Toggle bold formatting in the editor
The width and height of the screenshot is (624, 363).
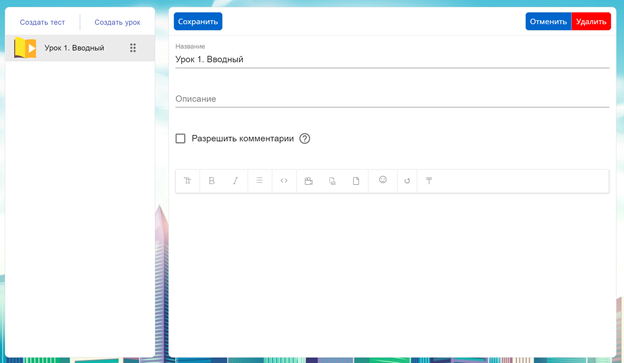click(212, 181)
